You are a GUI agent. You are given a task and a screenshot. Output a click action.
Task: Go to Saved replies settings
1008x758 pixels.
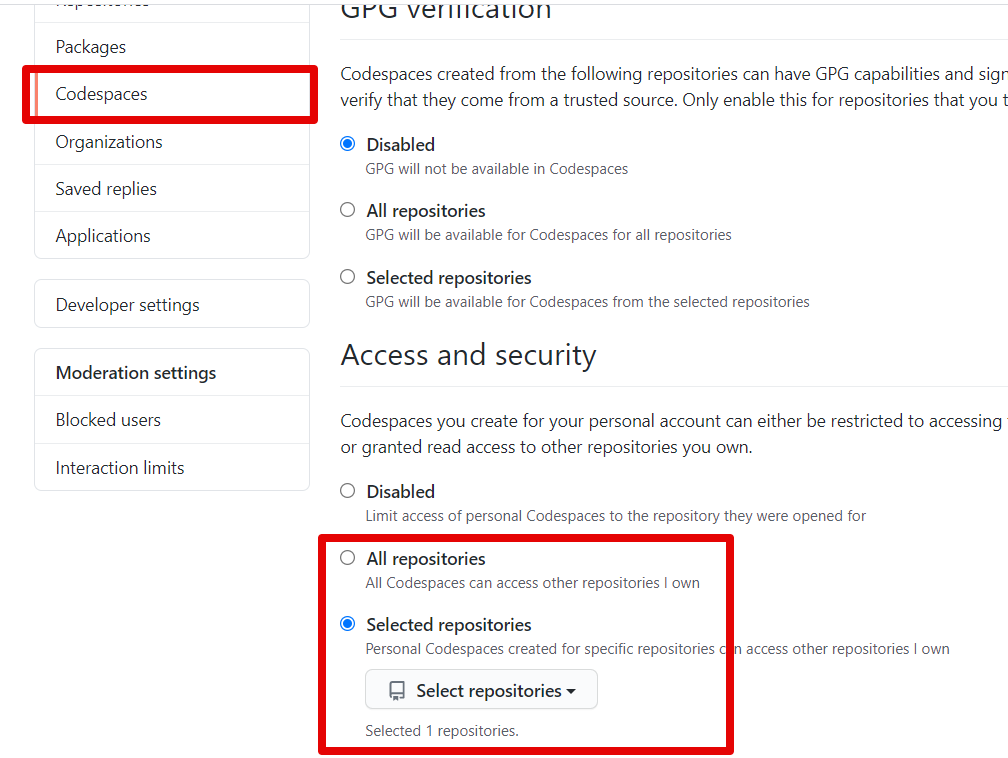[x=105, y=188]
